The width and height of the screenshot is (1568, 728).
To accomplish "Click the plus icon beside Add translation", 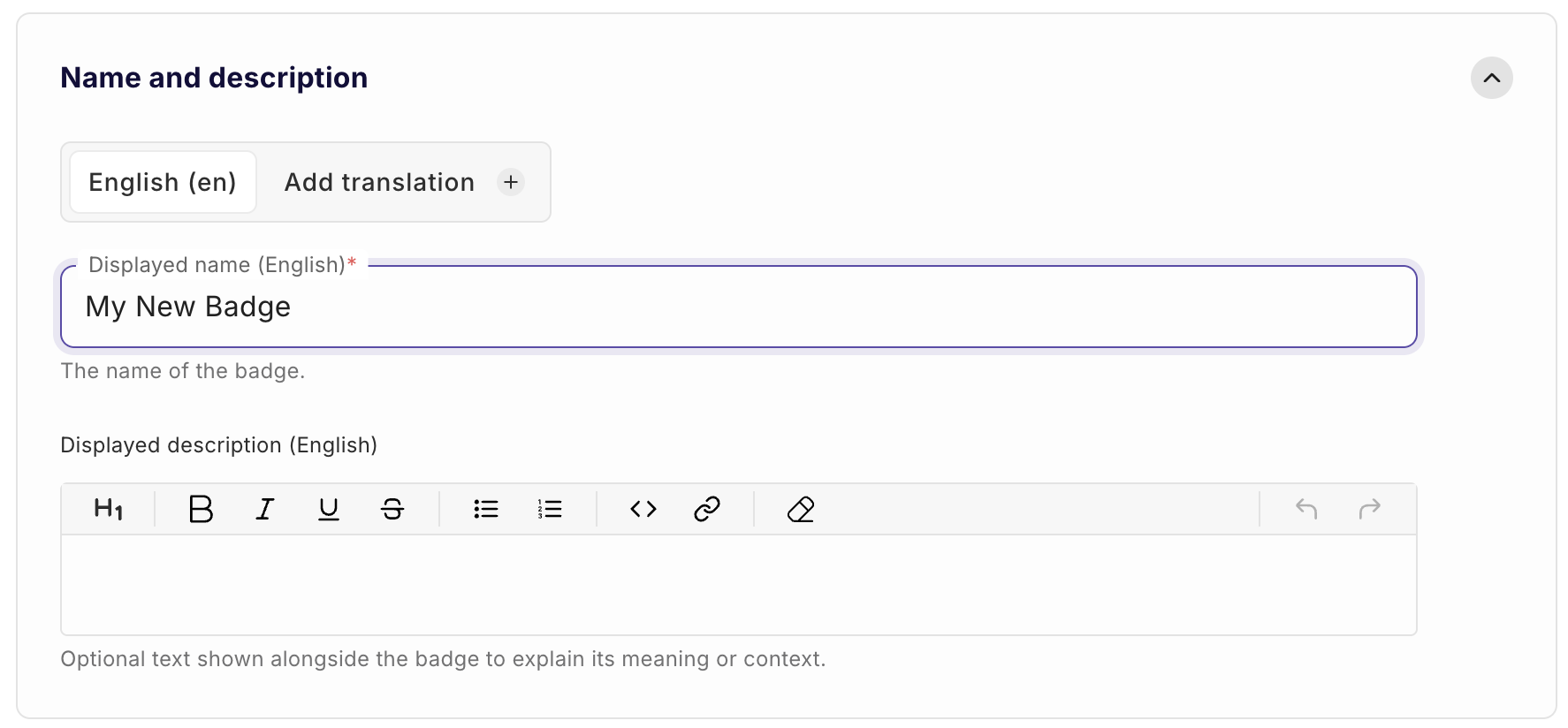I will (x=511, y=182).
